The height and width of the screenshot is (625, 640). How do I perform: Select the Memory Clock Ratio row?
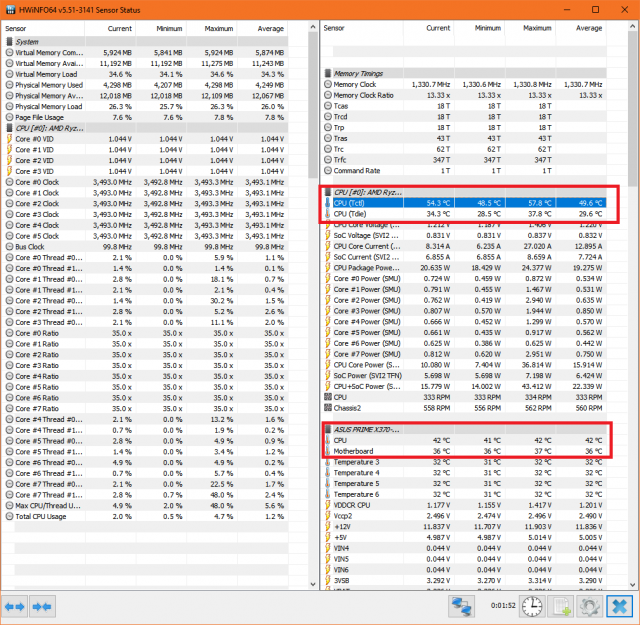tap(464, 95)
